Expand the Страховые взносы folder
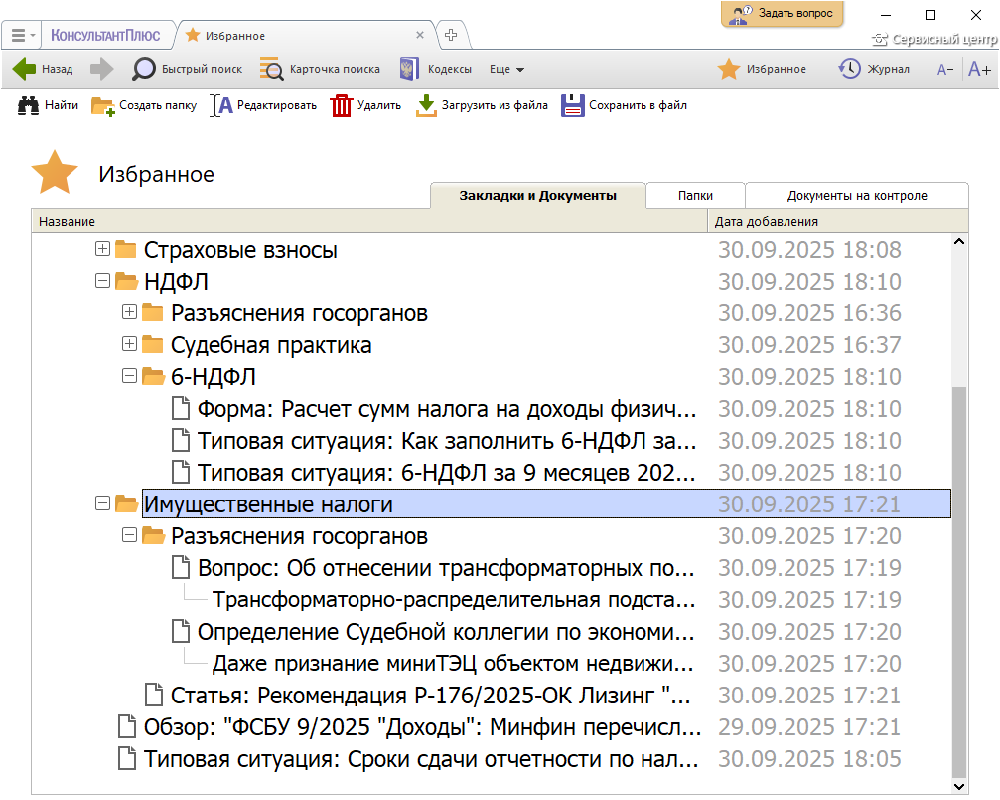 102,249
